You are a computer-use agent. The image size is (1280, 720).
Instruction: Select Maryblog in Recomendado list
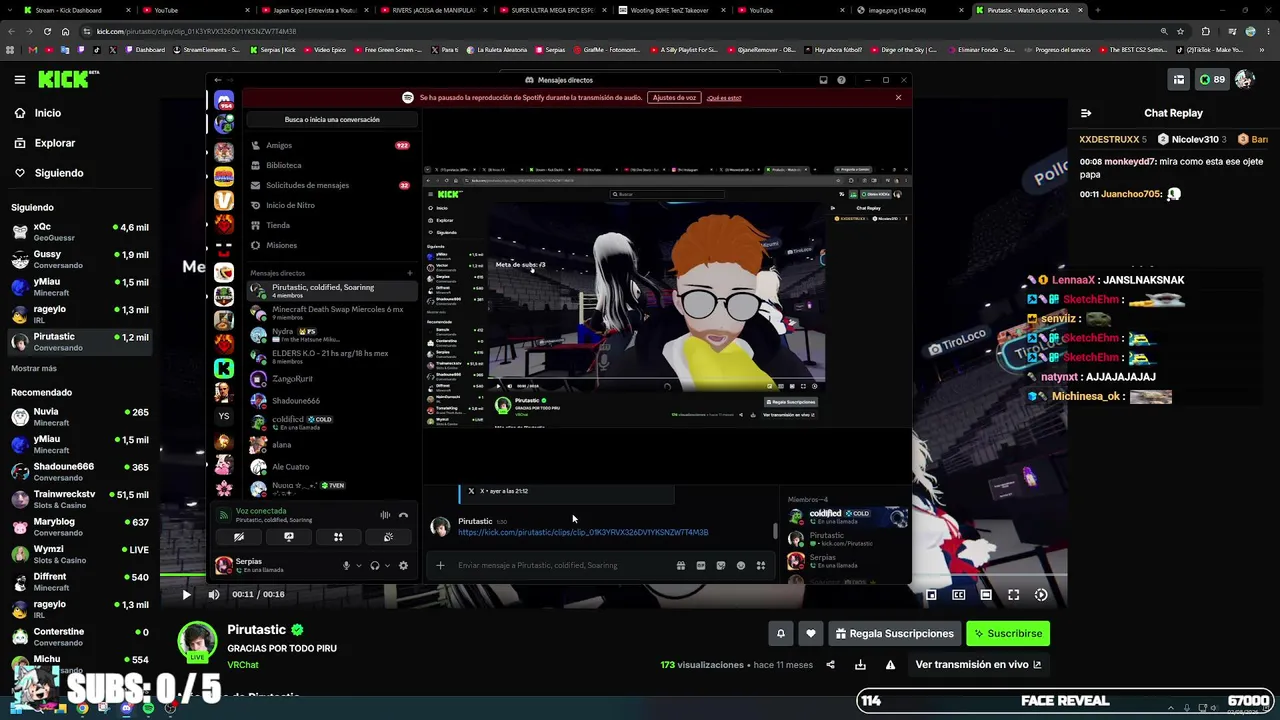[80, 526]
